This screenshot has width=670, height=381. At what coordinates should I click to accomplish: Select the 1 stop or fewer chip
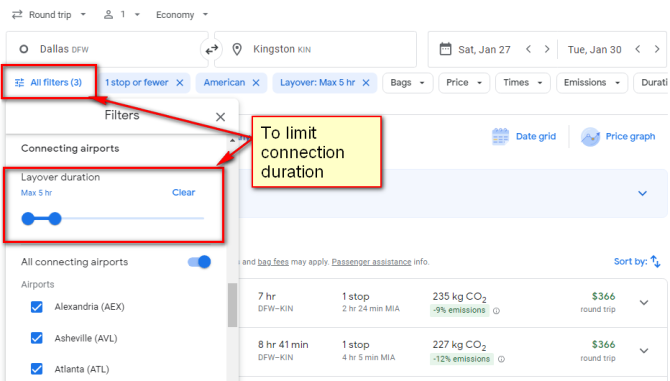point(137,82)
